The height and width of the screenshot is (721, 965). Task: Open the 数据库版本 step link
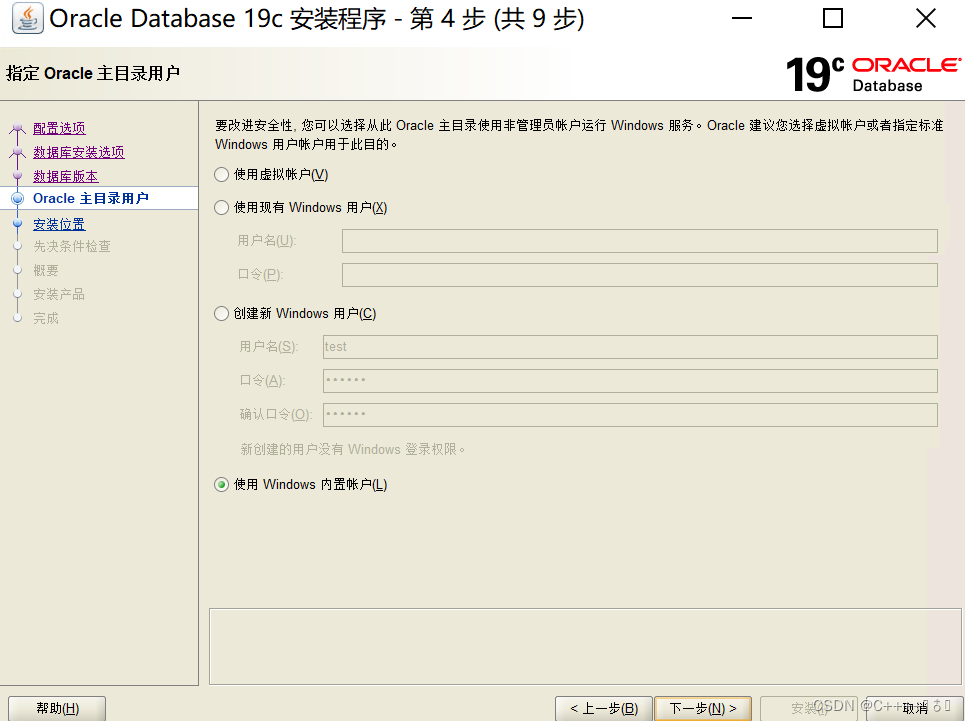tap(66, 177)
